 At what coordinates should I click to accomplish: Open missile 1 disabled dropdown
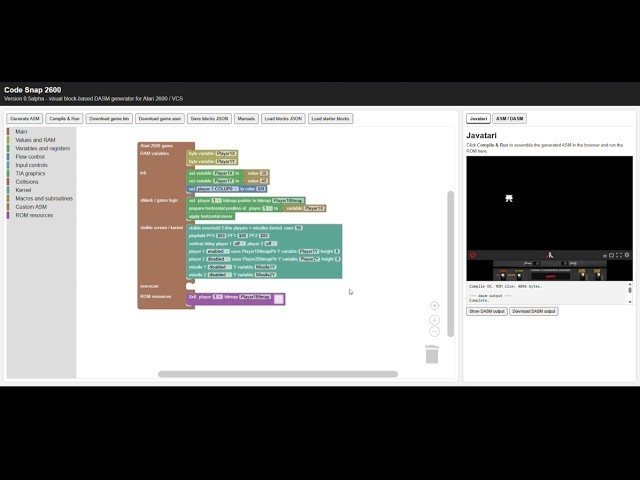click(x=220, y=267)
